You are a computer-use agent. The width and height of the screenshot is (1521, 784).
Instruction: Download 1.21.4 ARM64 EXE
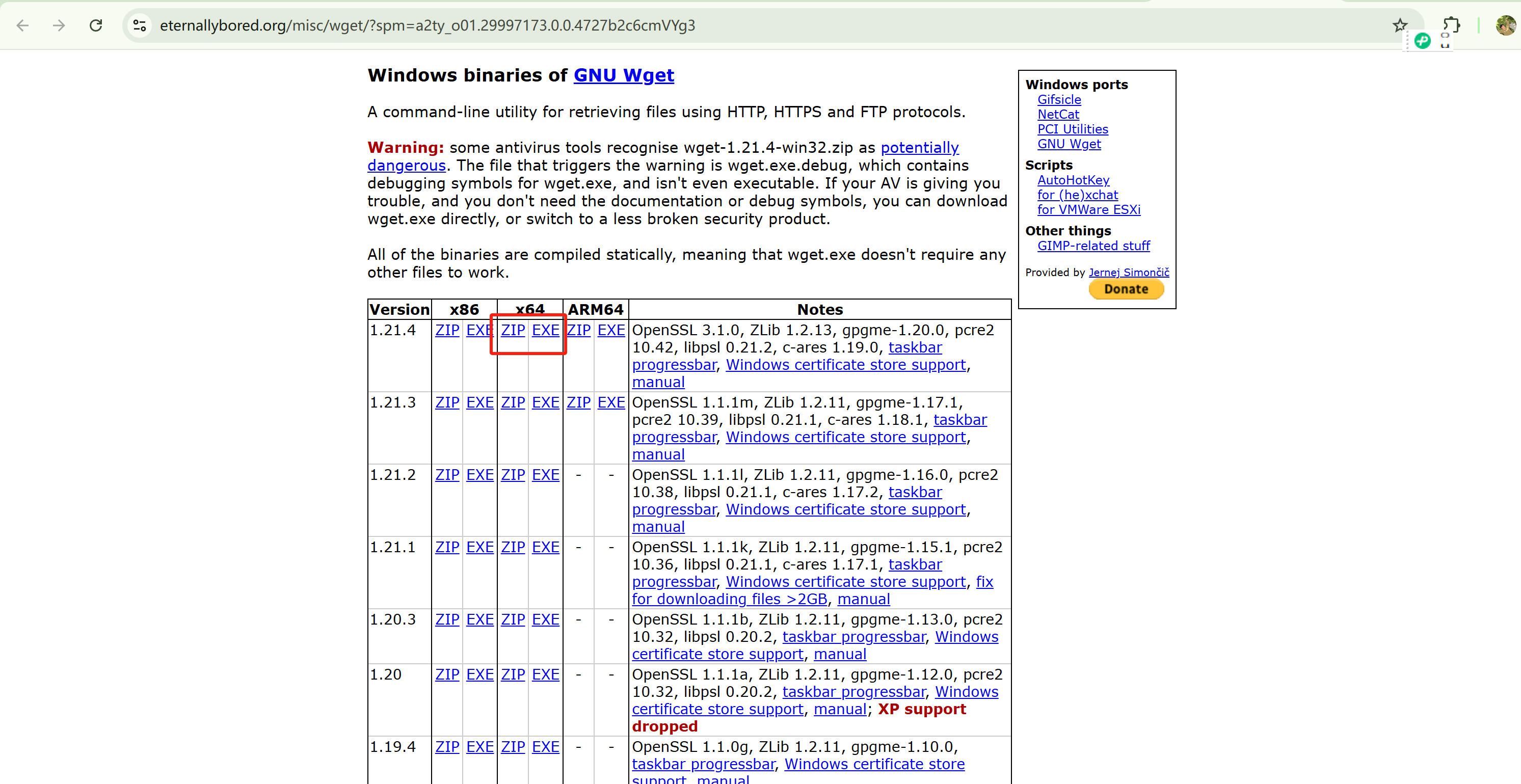(610, 330)
